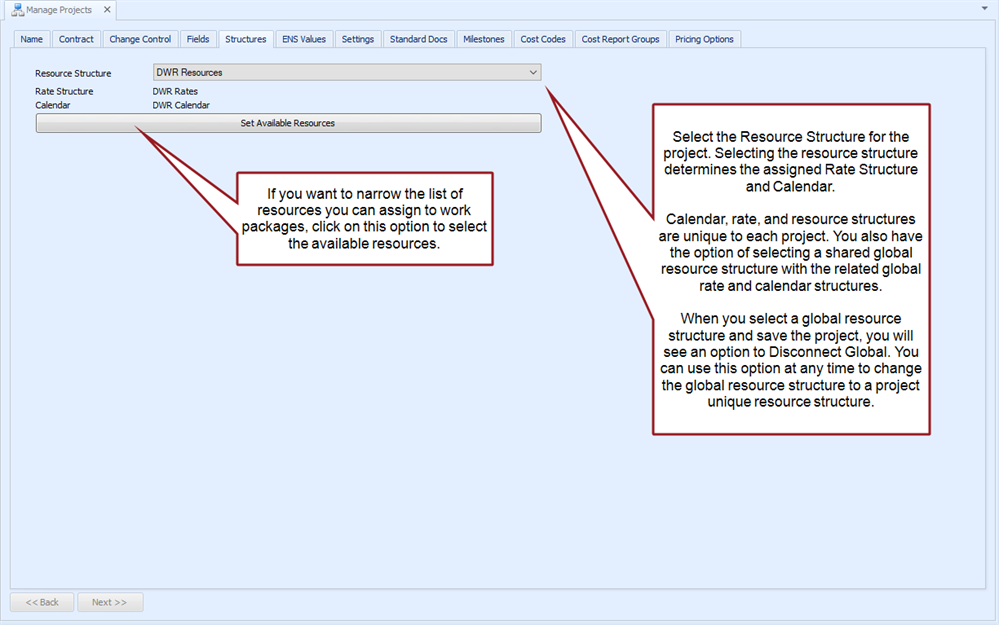This screenshot has height=625, width=999.
Task: Open the Cost Report Groups tab
Action: (x=620, y=39)
